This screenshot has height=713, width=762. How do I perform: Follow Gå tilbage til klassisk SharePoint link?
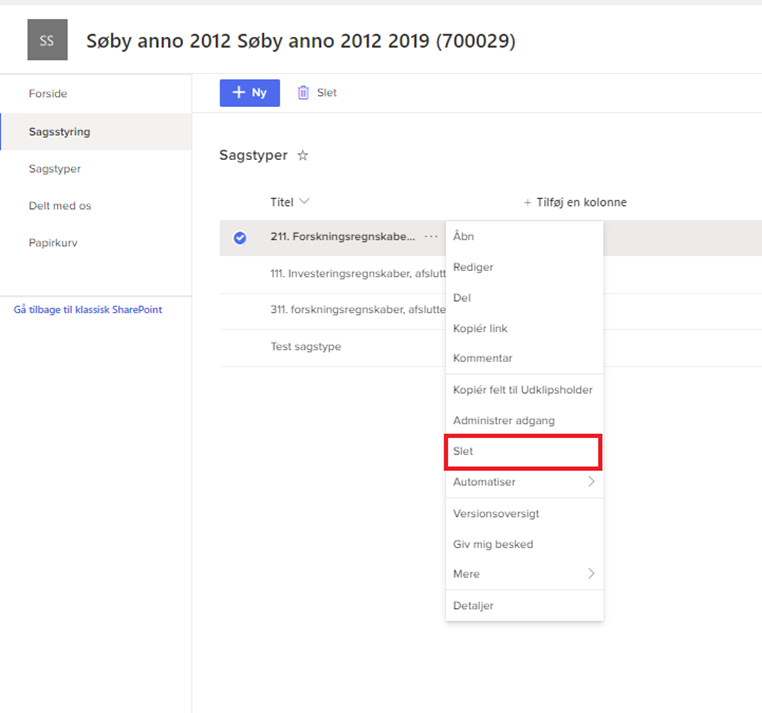[x=88, y=310]
